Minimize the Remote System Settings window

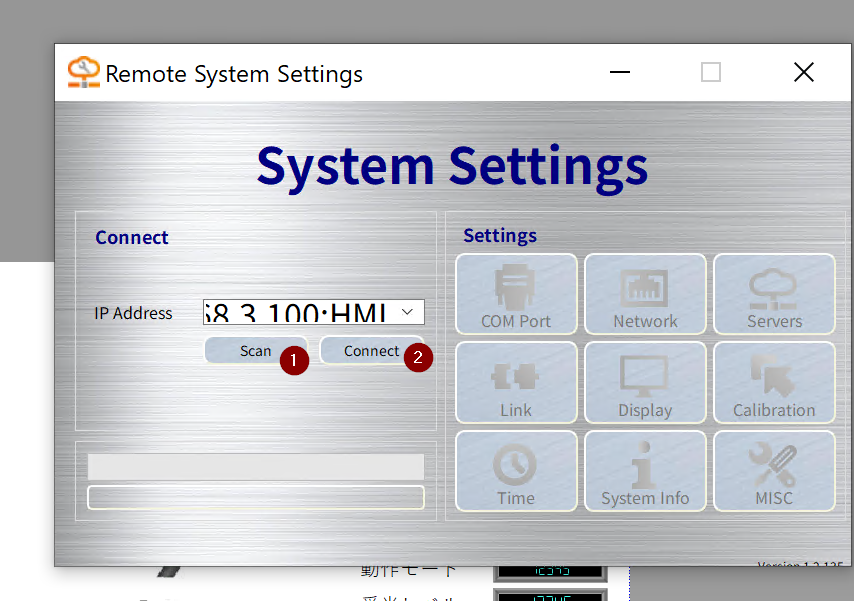coord(620,73)
